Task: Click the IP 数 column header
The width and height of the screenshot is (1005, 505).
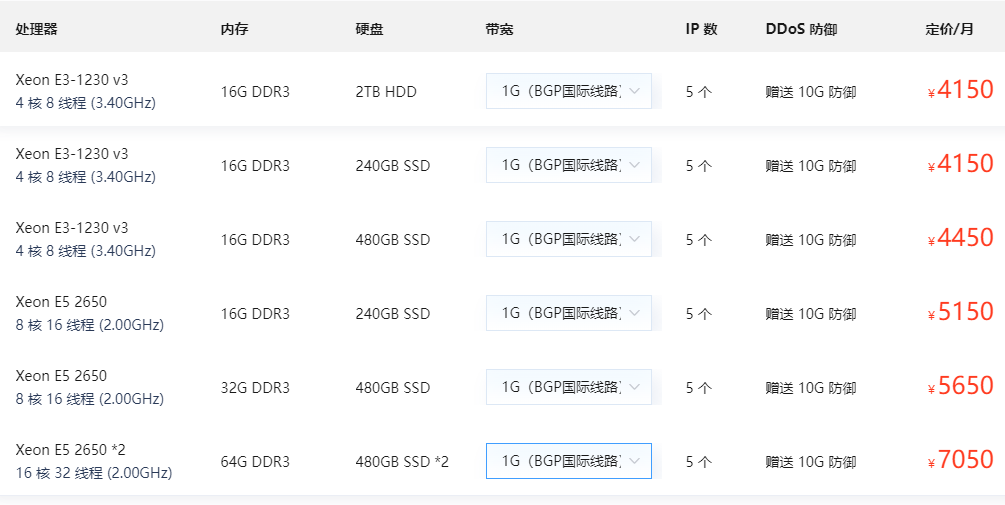Action: tap(701, 29)
